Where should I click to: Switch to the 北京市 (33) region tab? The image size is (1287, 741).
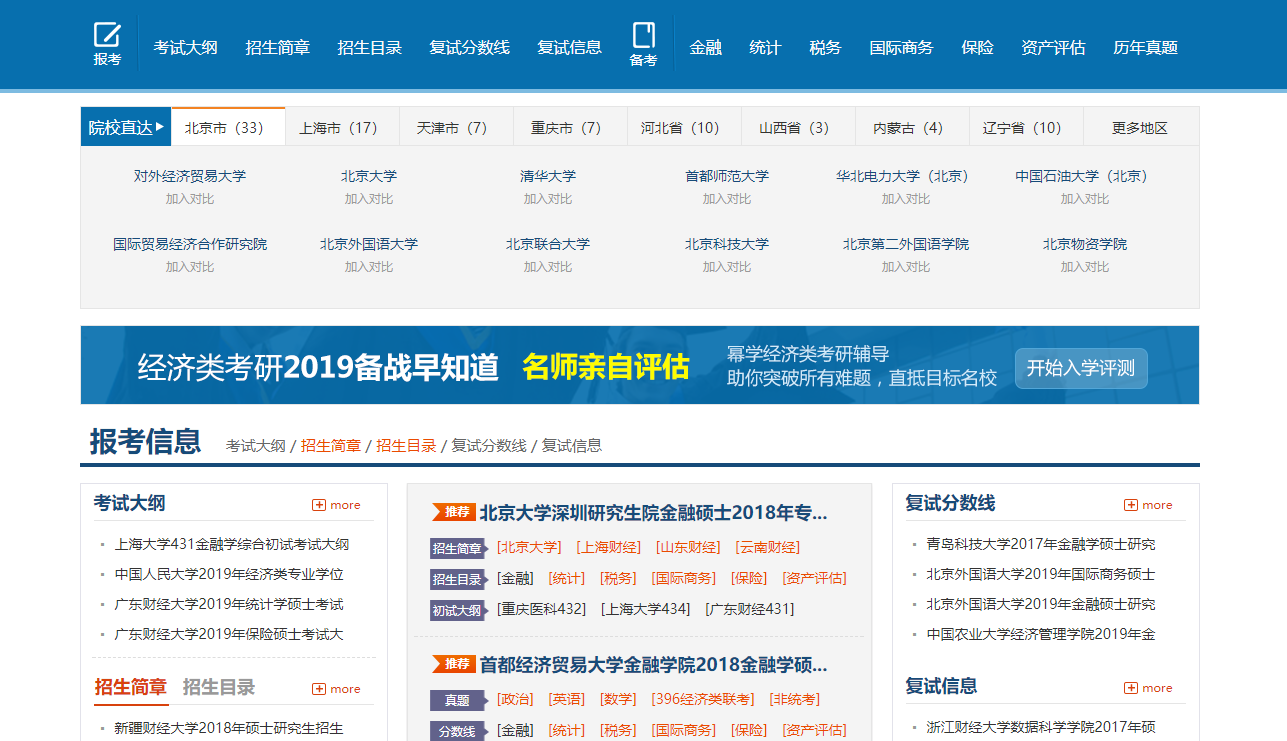click(x=228, y=127)
